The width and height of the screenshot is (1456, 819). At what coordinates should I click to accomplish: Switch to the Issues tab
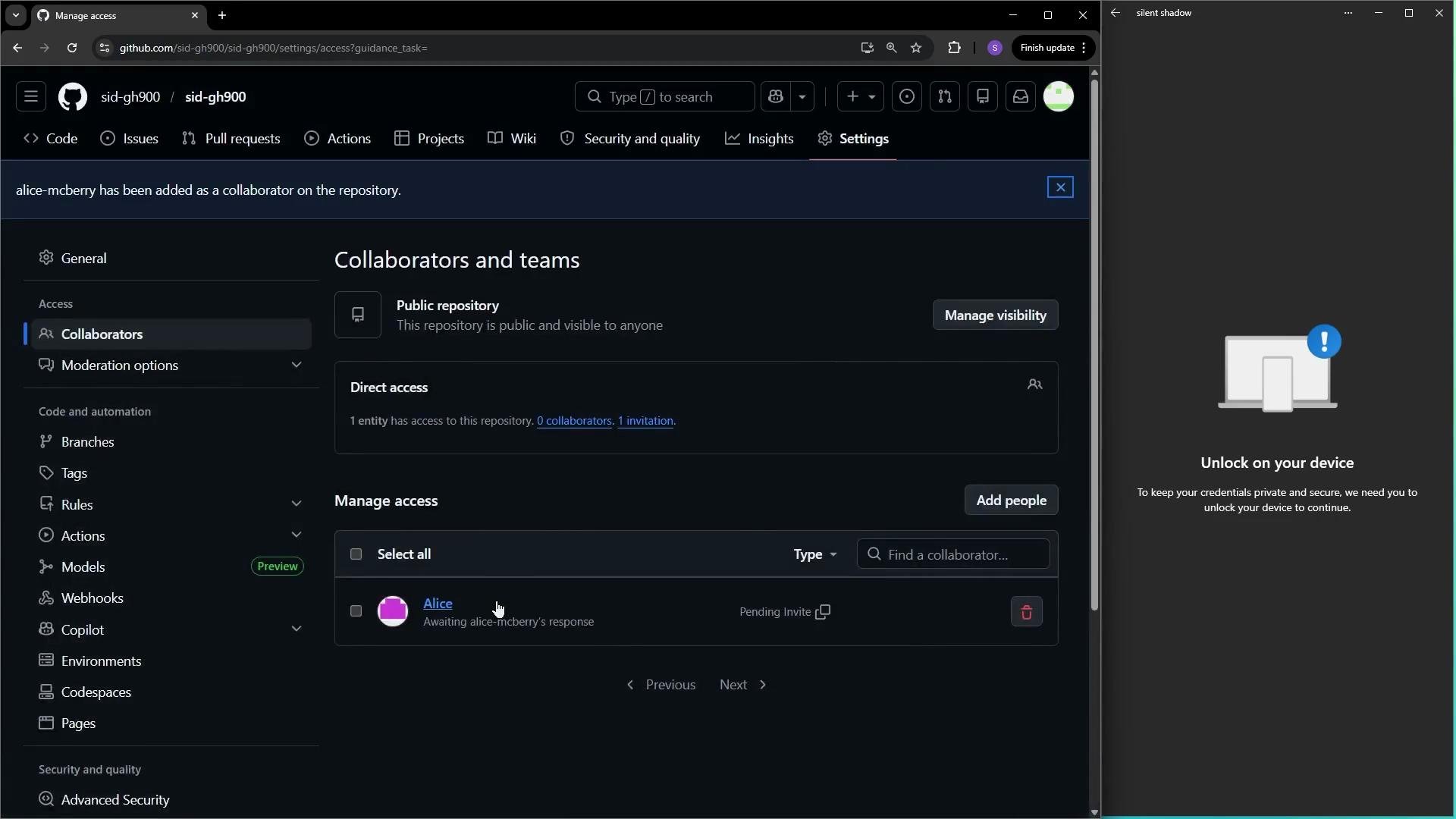tap(130, 139)
